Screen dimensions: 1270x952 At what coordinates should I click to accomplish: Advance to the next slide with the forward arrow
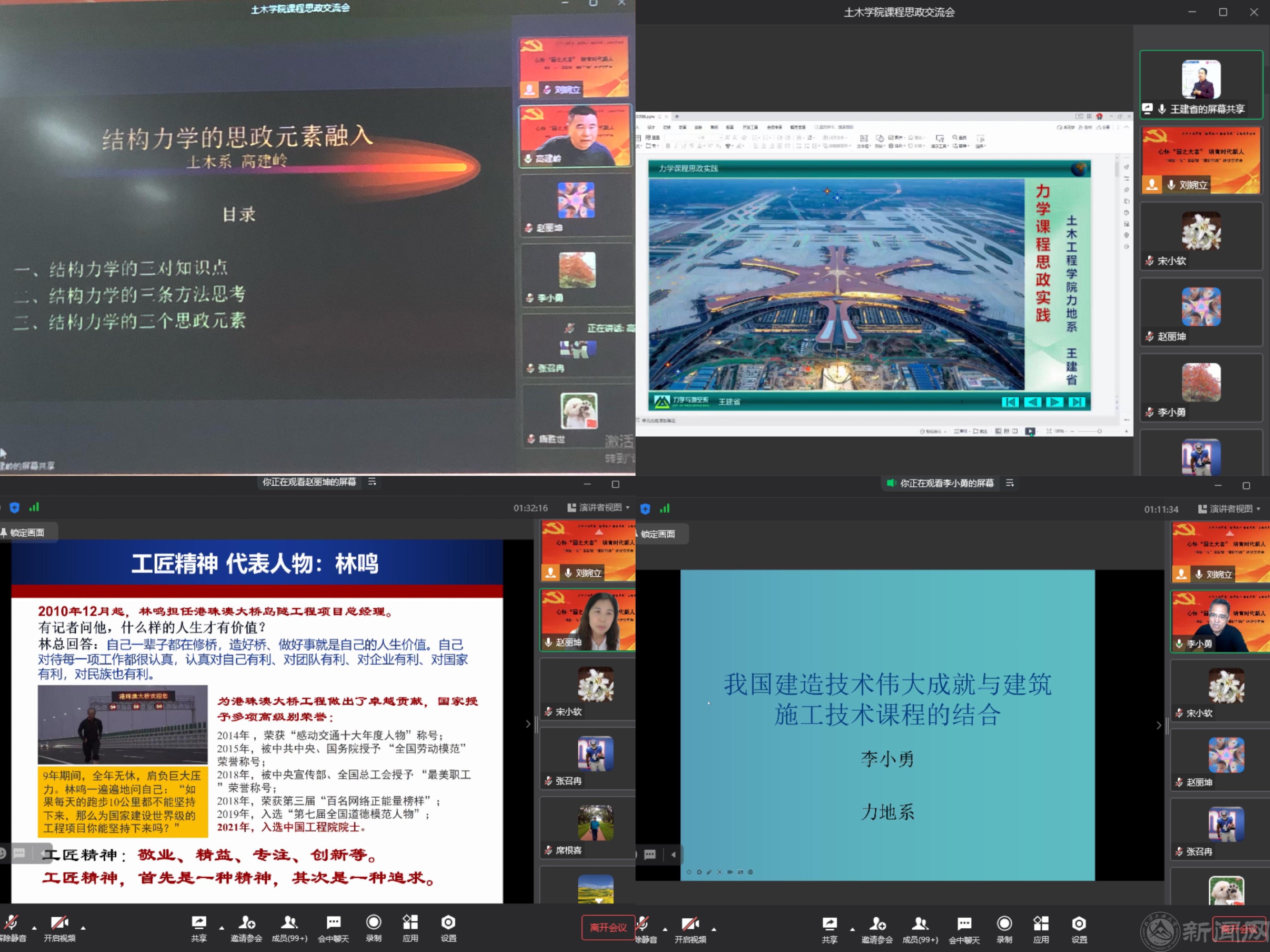1055,402
